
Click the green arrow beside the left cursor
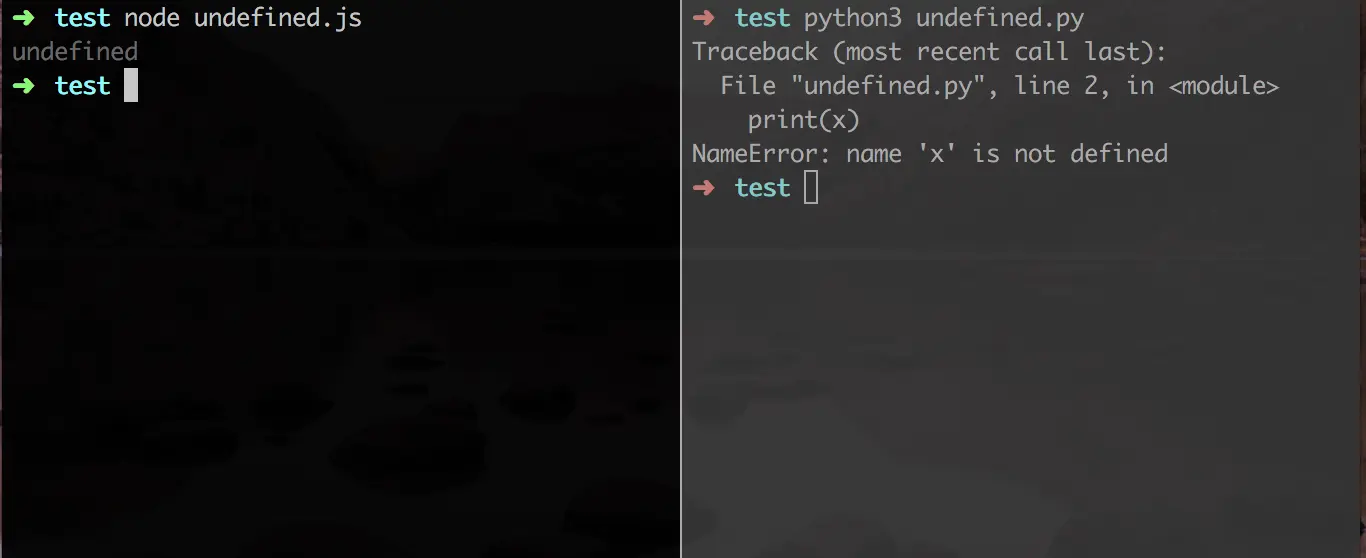coord(24,86)
